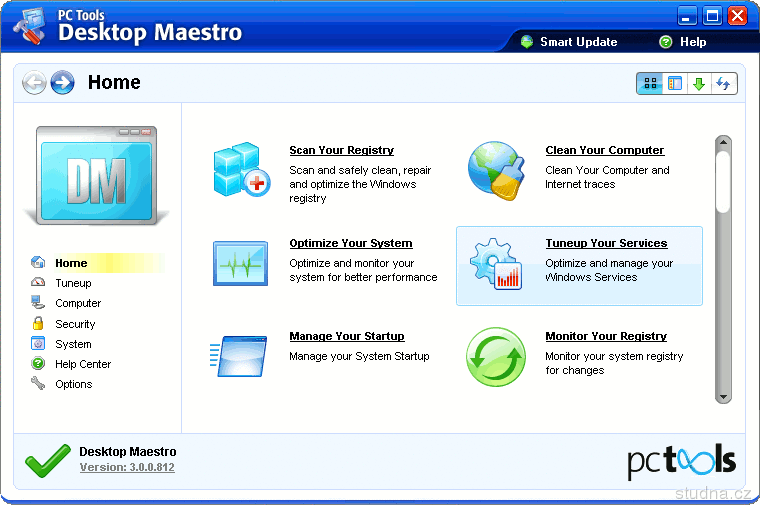Open the Scan Your Registry link
Screen dimensions: 760x505
click(342, 150)
